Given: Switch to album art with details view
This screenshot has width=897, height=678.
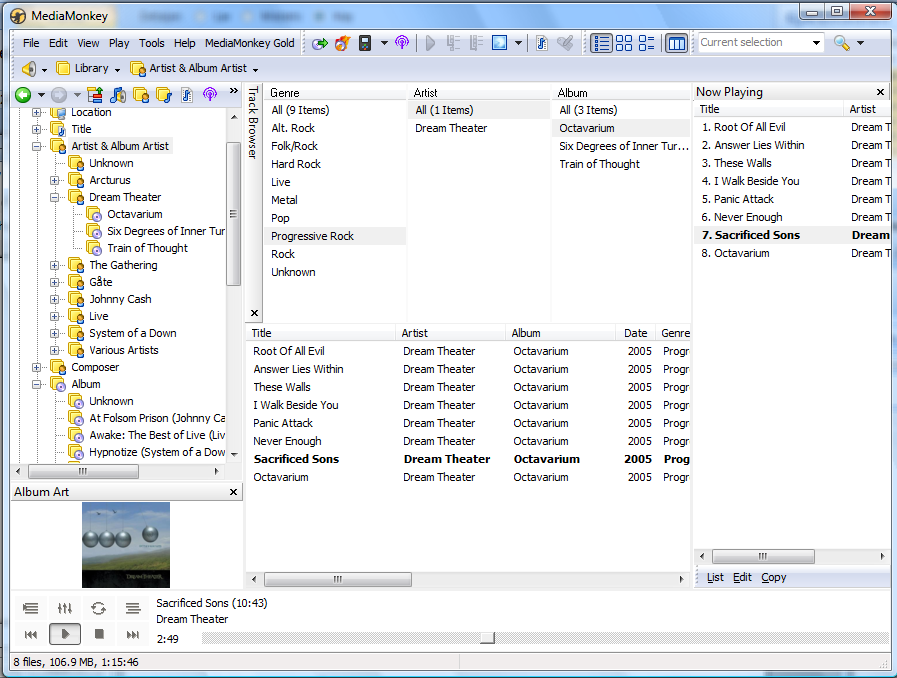Looking at the screenshot, I should tap(646, 43).
